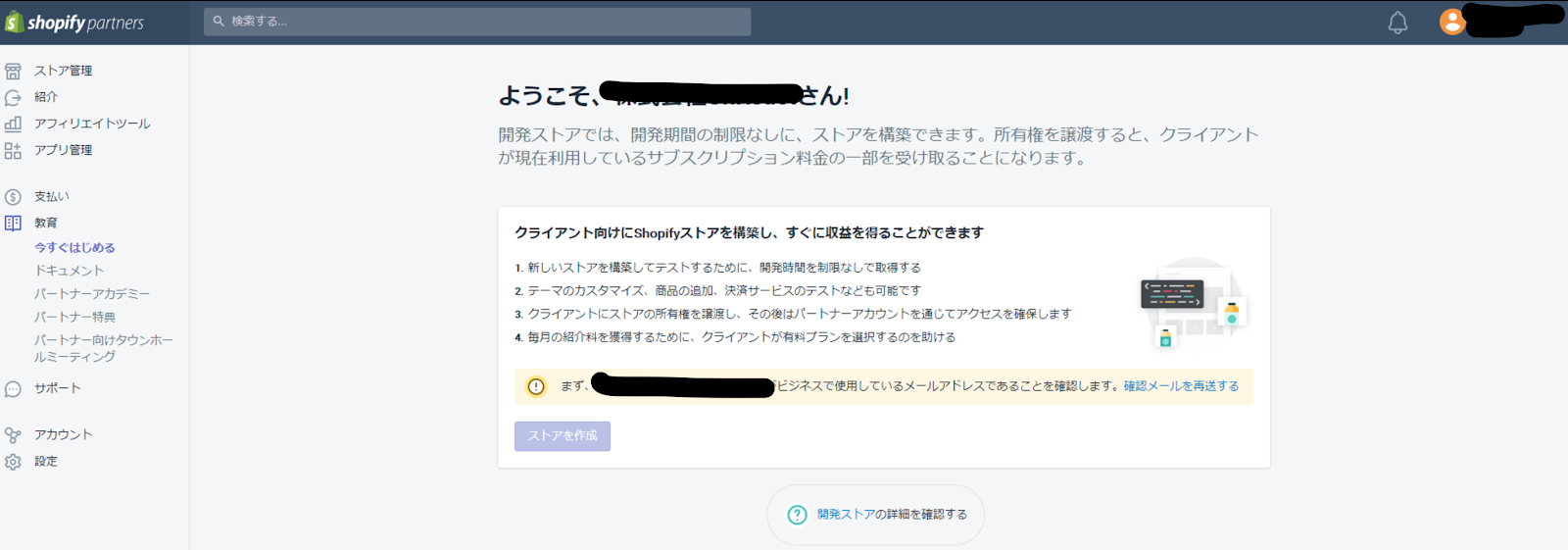Click the 確認メールを再送する link
The width and height of the screenshot is (1568, 550).
point(1181,386)
